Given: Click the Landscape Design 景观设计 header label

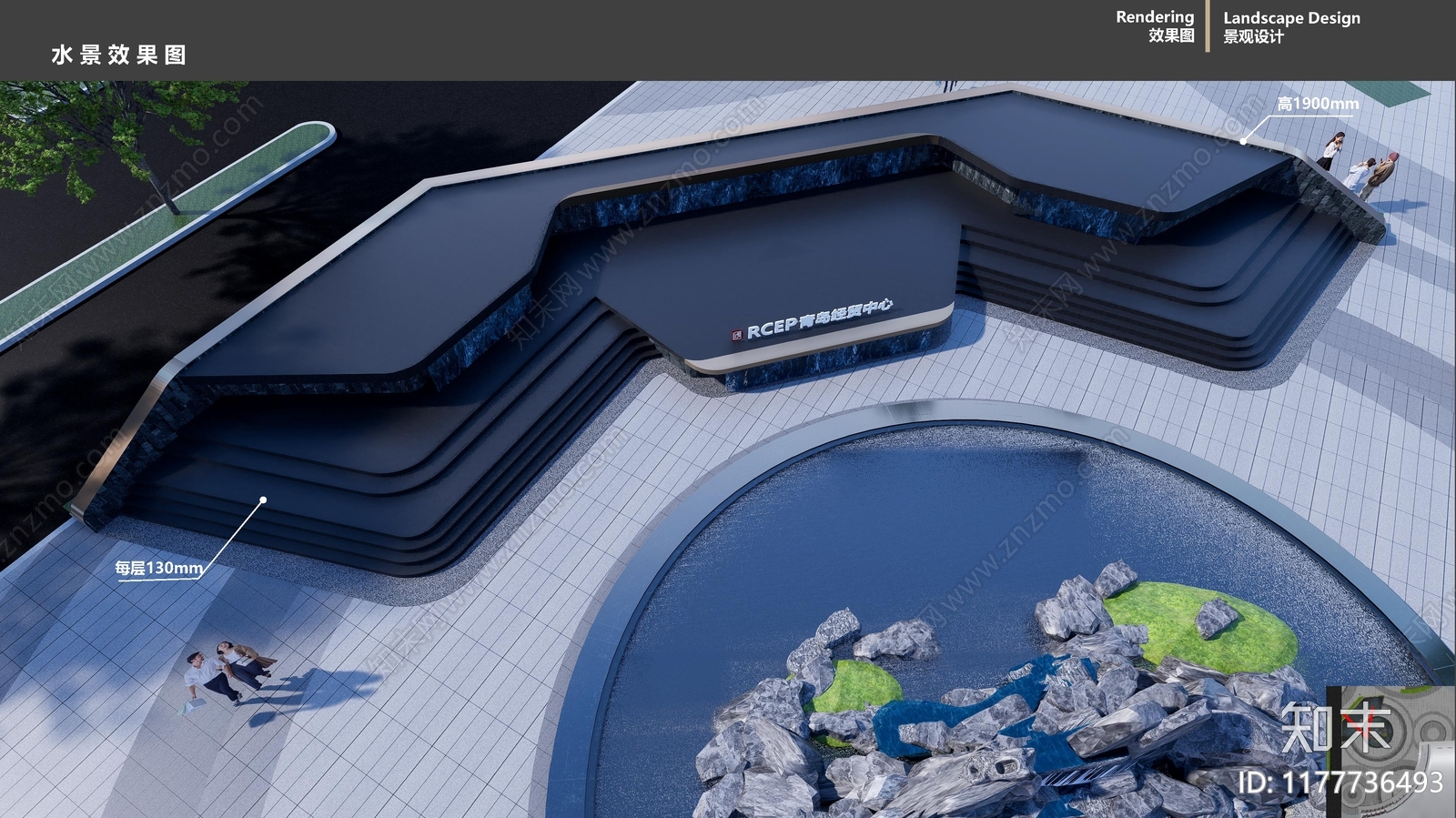Looking at the screenshot, I should click(x=1291, y=27).
